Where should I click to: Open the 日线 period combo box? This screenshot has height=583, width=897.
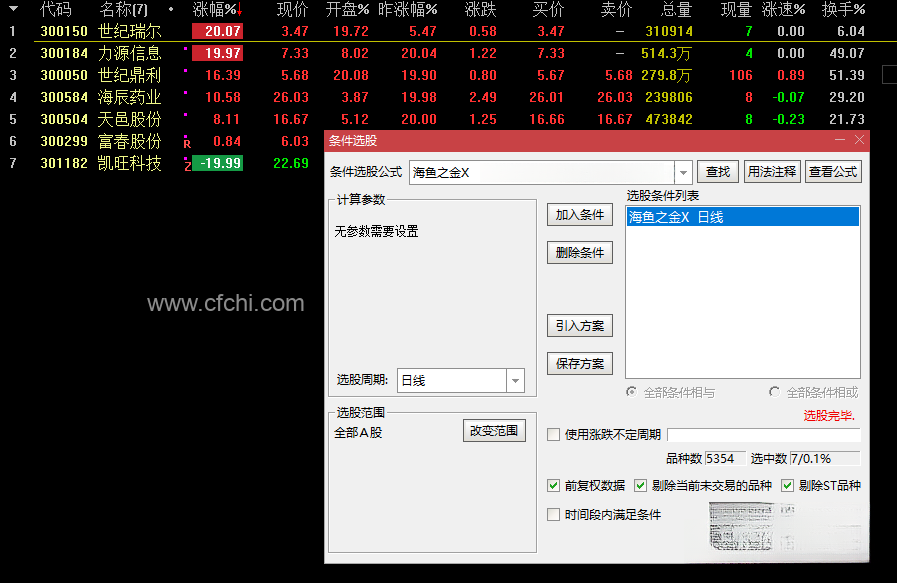click(x=461, y=380)
